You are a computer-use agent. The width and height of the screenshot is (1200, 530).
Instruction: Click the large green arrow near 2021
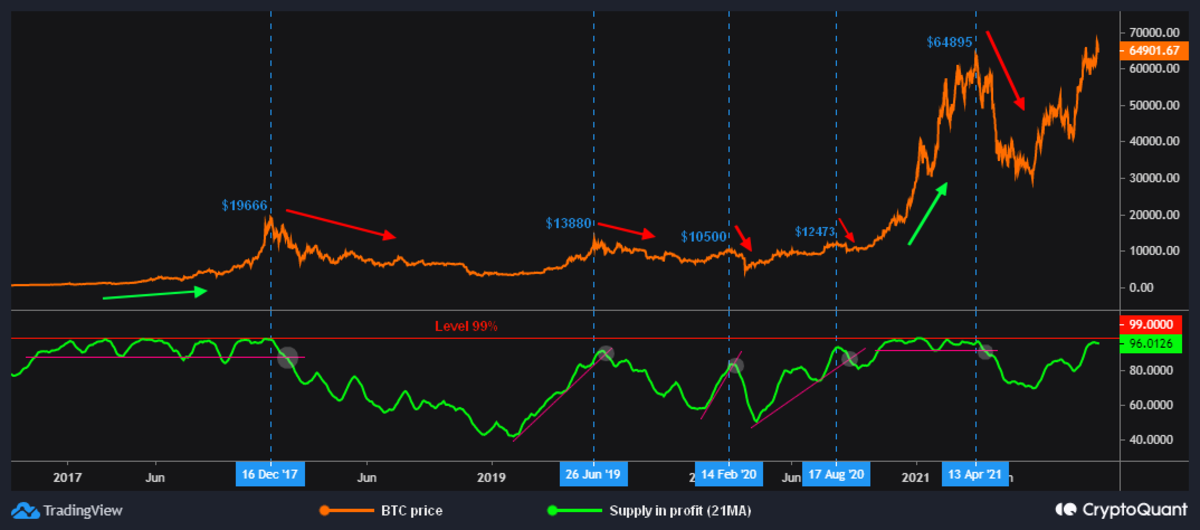pos(927,214)
